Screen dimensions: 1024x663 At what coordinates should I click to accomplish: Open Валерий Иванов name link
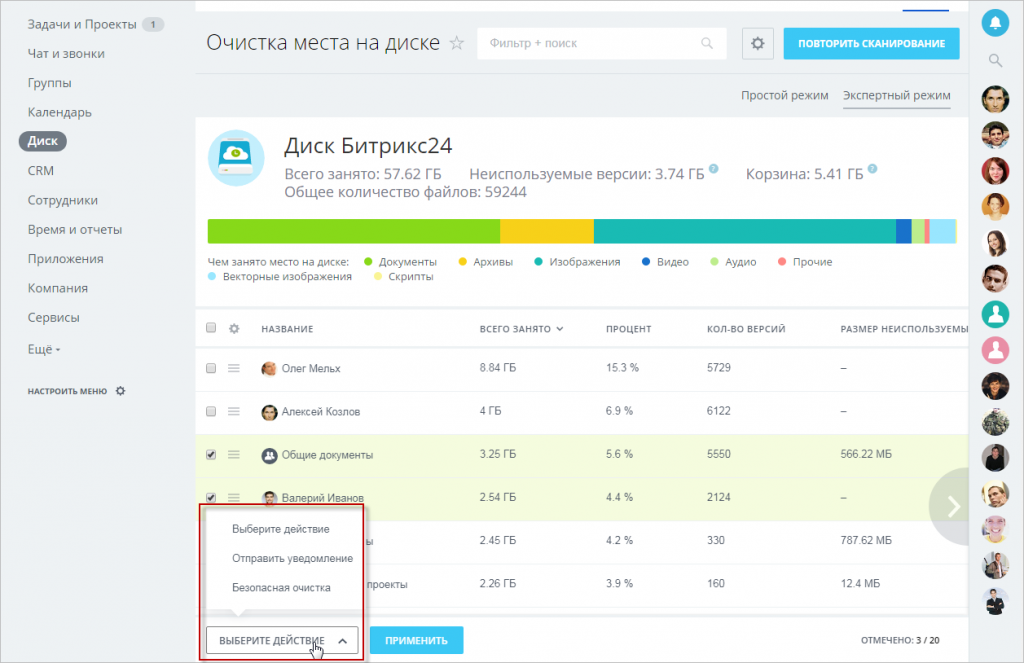click(323, 498)
